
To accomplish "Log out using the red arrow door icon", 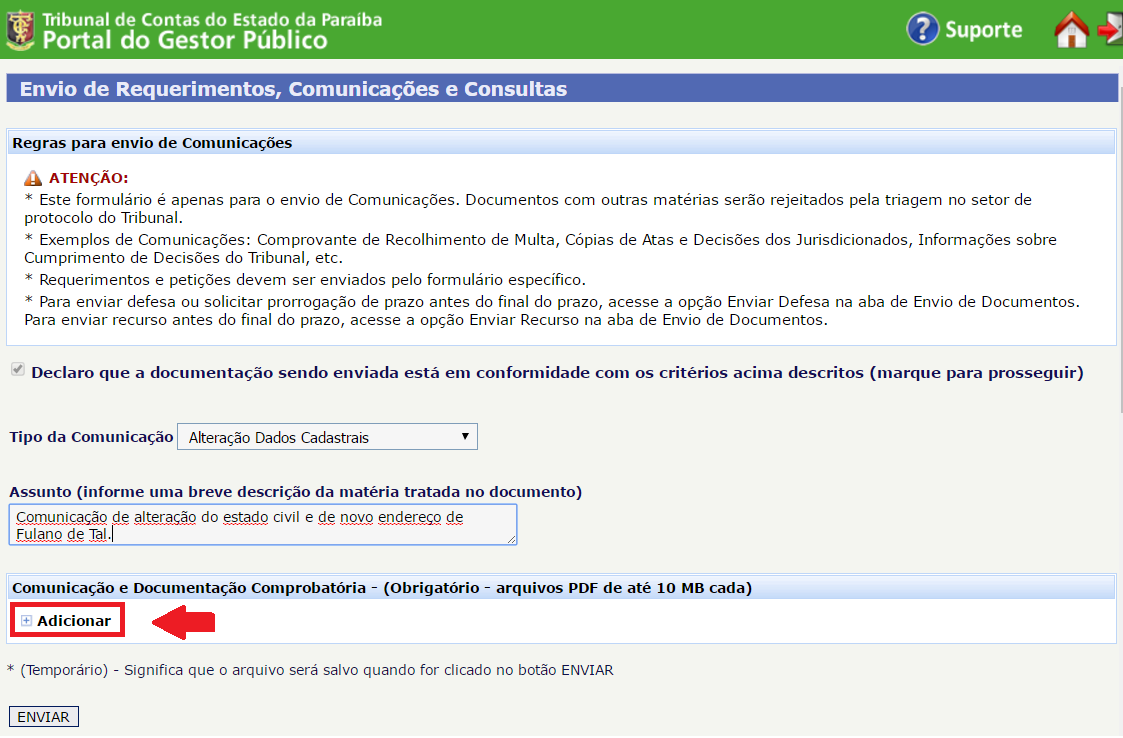I will click(x=1110, y=29).
